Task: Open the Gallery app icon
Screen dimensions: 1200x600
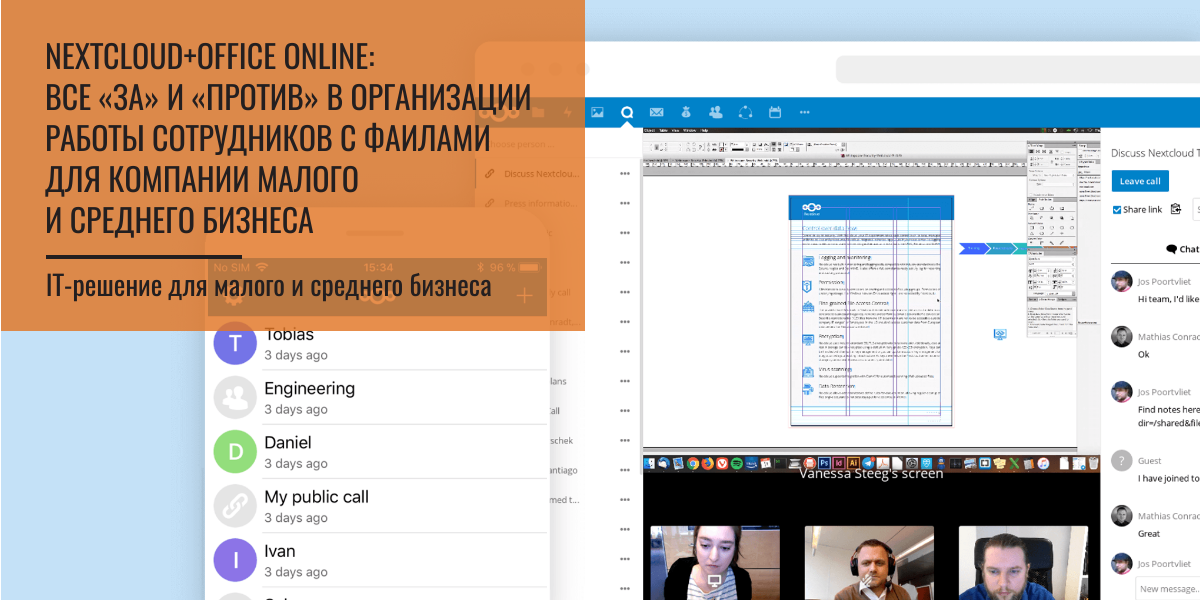Action: point(599,112)
